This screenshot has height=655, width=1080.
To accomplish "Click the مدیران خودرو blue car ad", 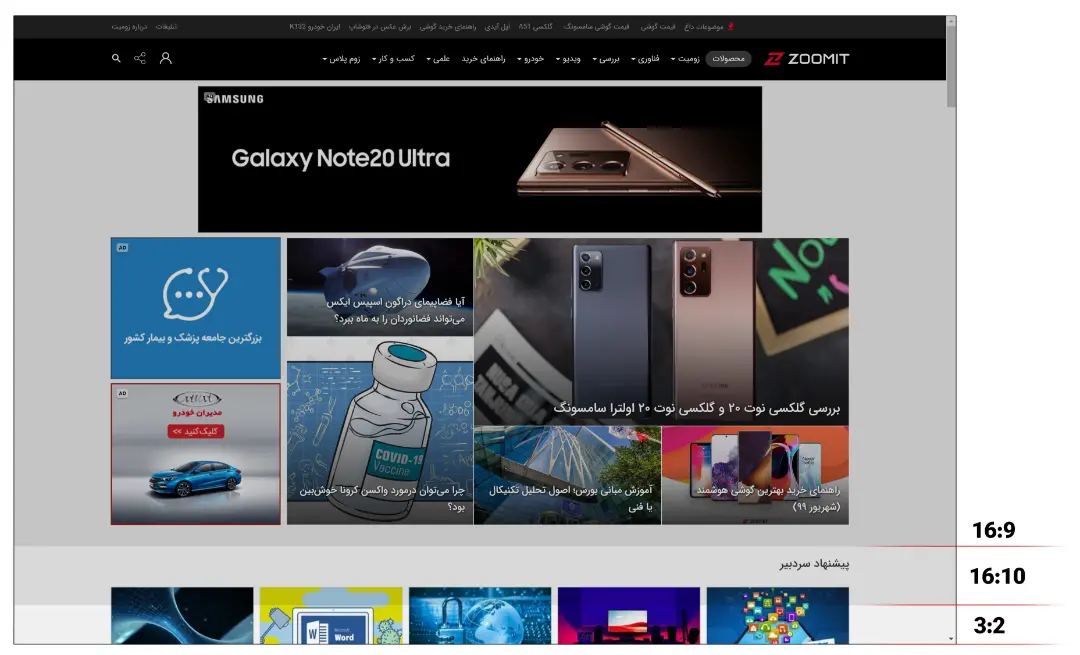I will [x=196, y=454].
